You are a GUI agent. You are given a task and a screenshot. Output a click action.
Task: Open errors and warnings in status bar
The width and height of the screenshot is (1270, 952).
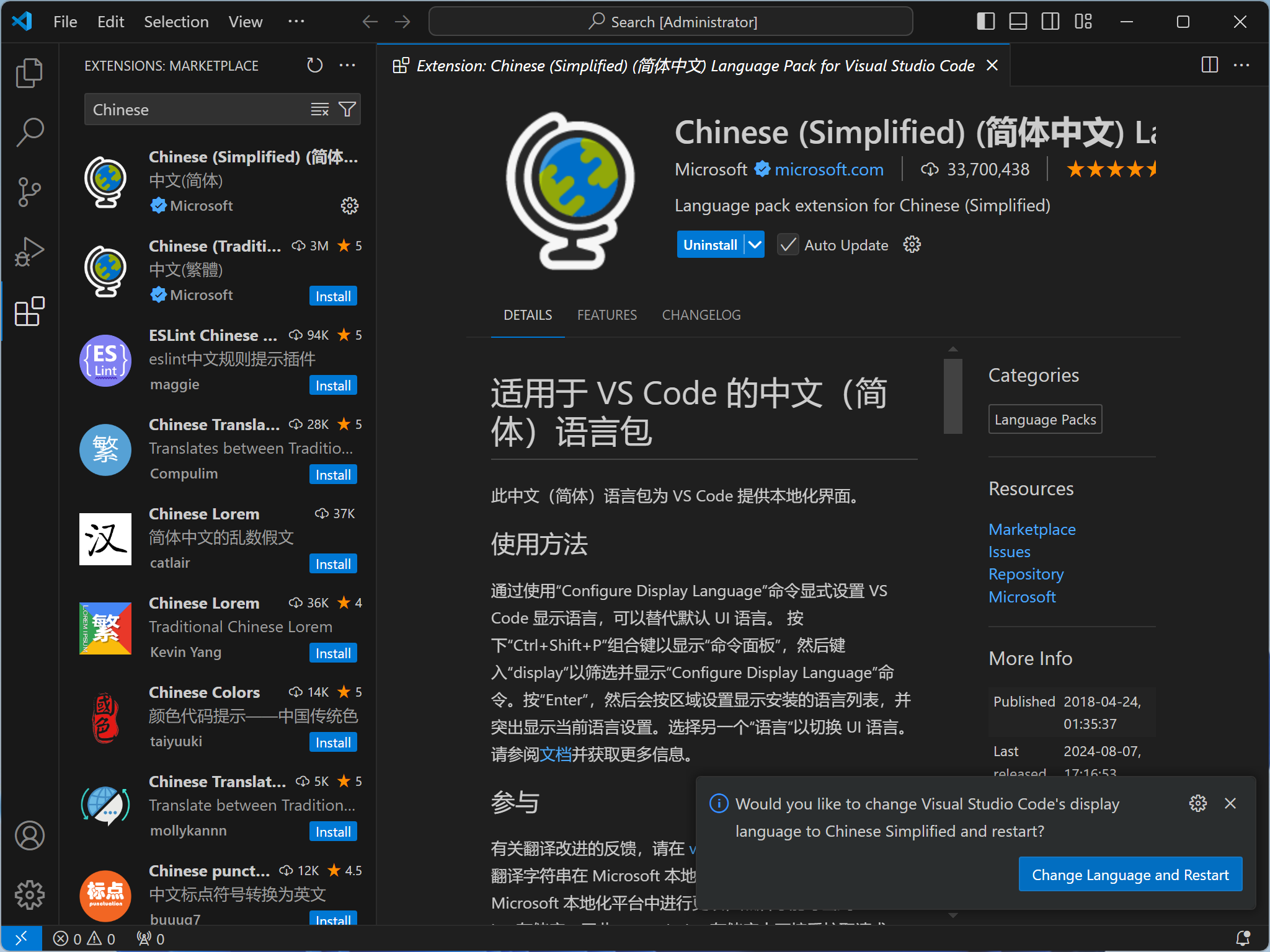tap(84, 938)
